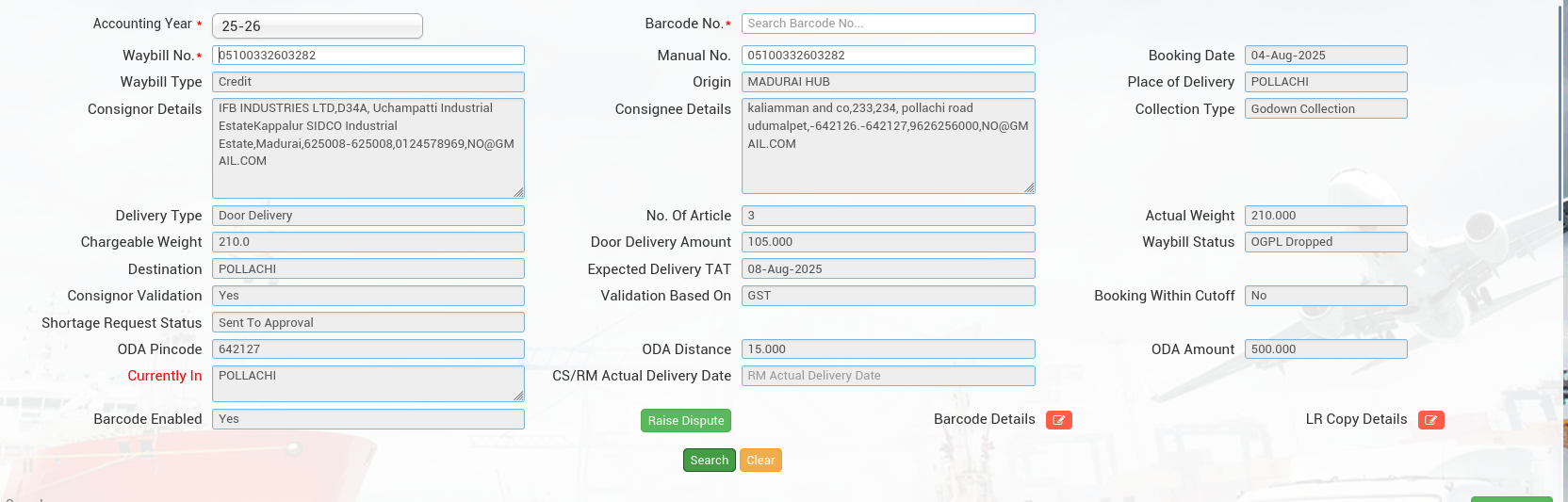1568x502 pixels.
Task: Click the vertical page scrollbar
Action: pyautogui.click(x=1561, y=113)
